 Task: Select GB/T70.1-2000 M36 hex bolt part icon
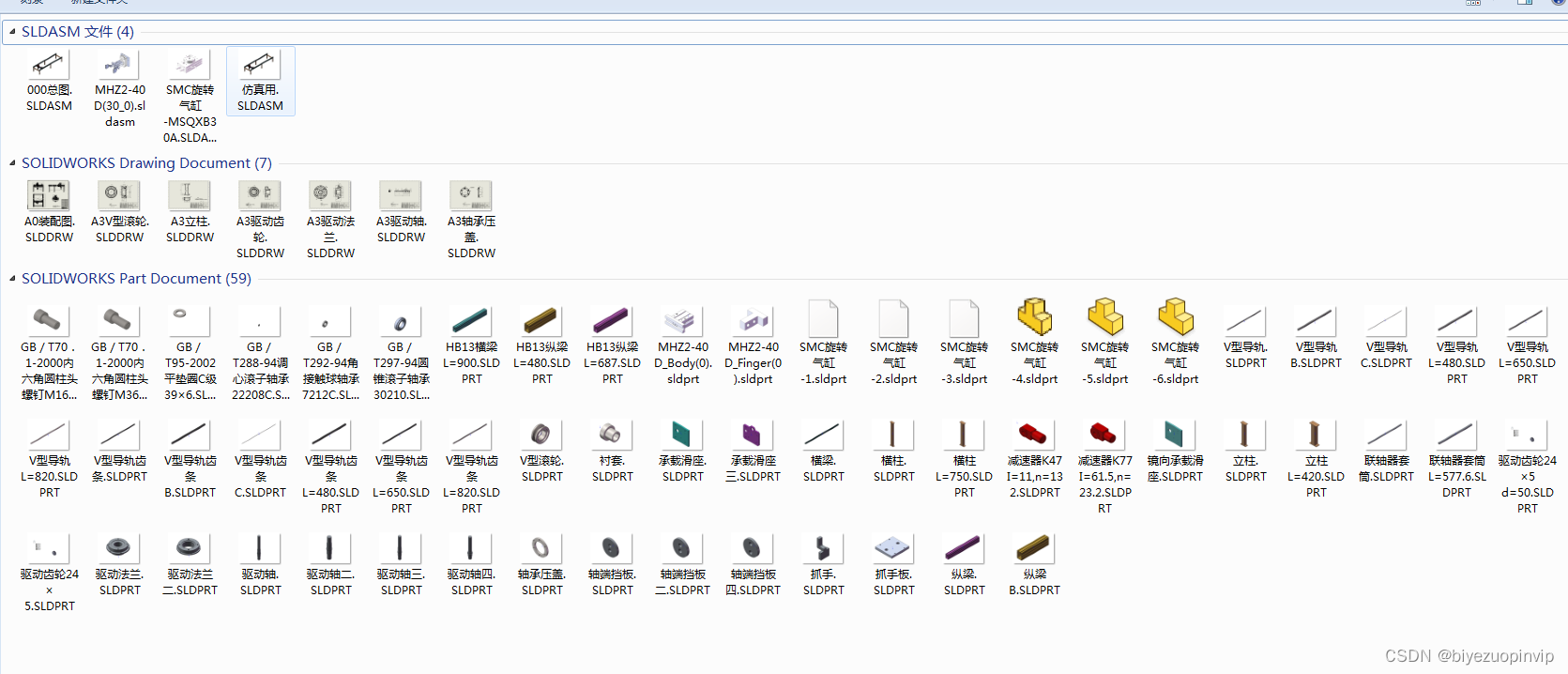(x=119, y=320)
